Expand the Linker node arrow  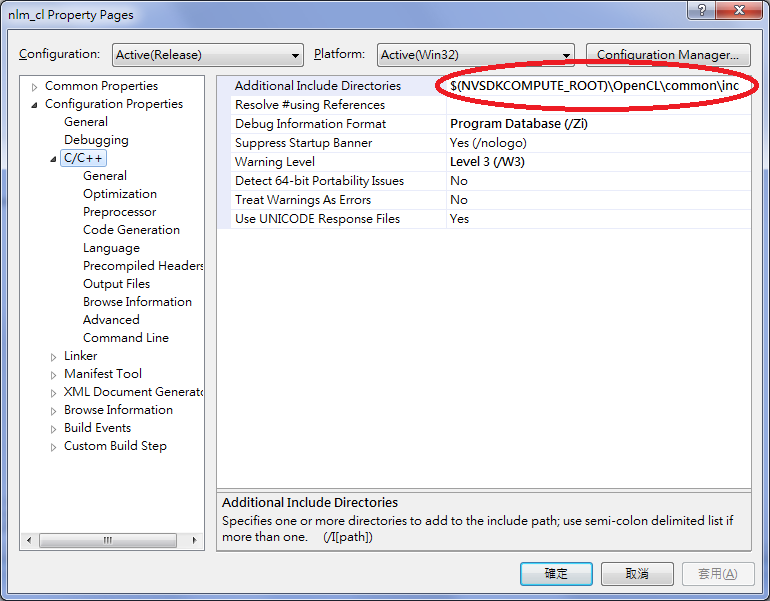click(53, 357)
